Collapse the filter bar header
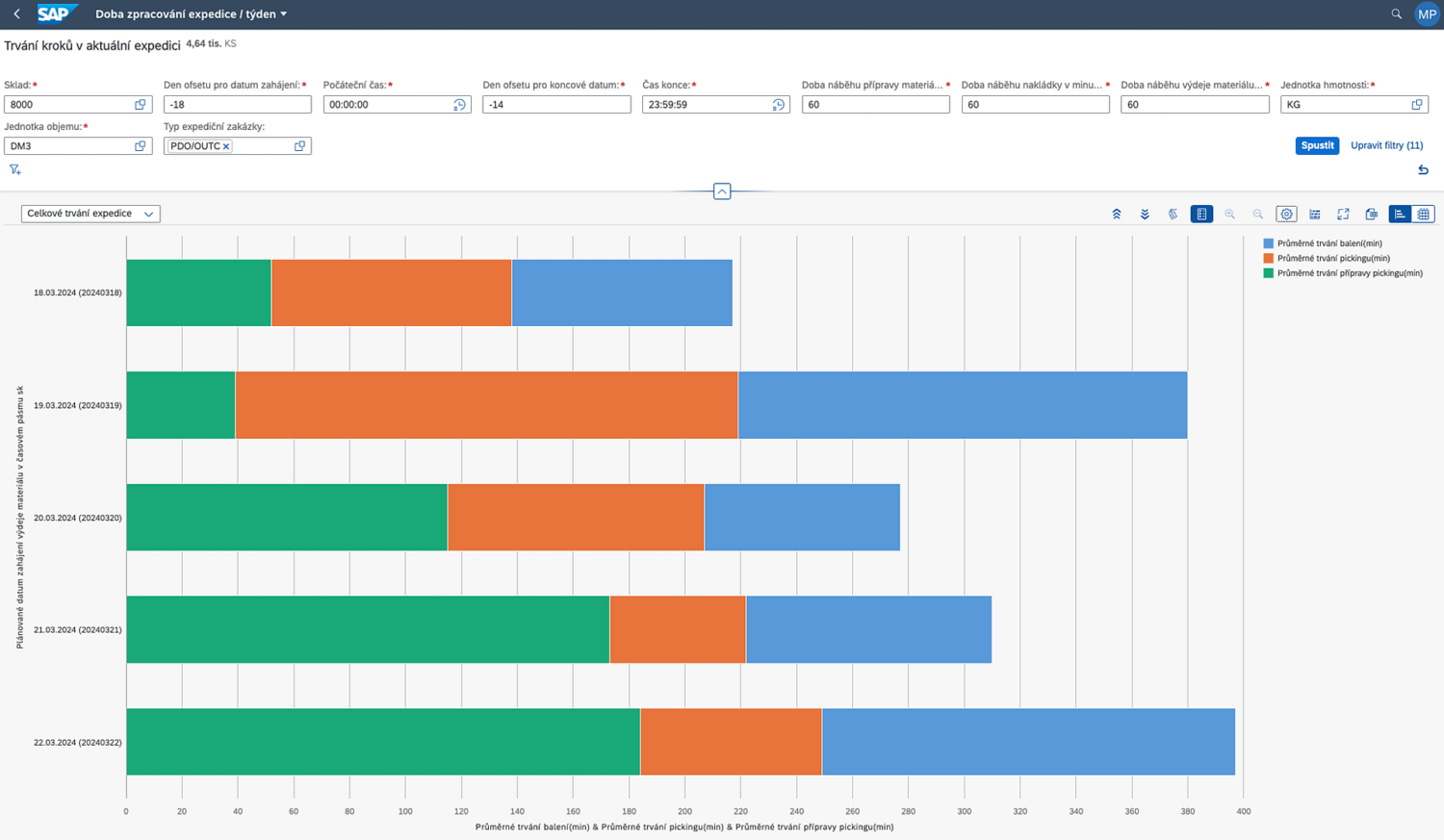 tap(722, 191)
